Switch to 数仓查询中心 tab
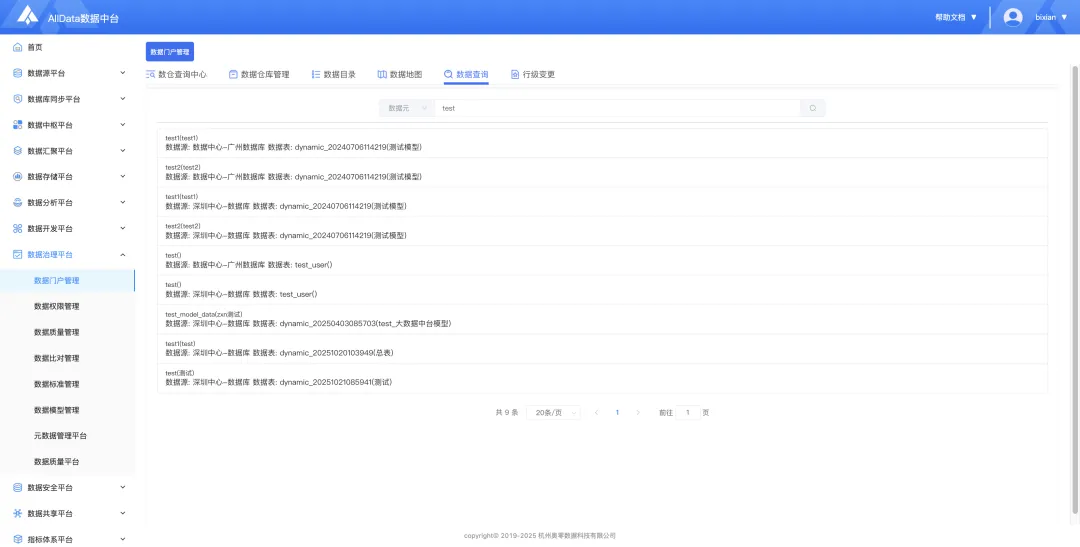Image resolution: width=1080 pixels, height=547 pixels. [x=176, y=74]
